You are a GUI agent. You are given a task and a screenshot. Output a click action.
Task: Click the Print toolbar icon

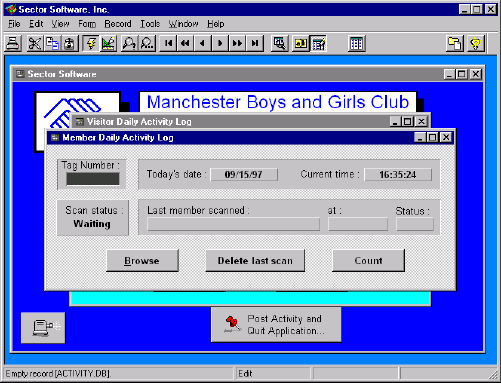click(13, 43)
